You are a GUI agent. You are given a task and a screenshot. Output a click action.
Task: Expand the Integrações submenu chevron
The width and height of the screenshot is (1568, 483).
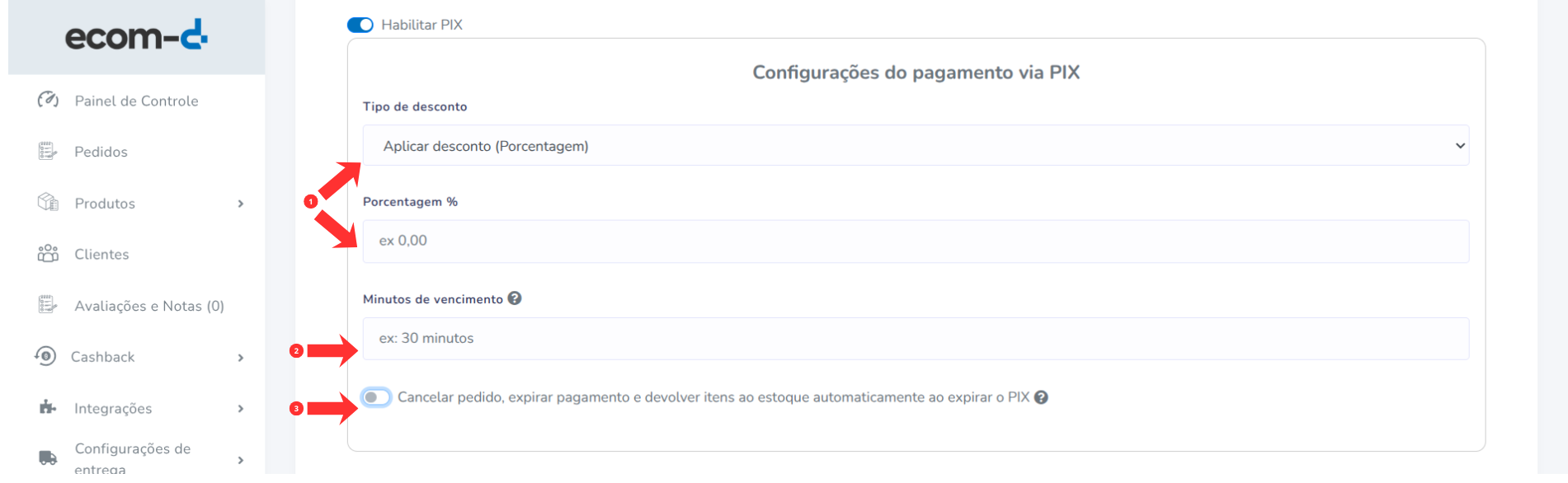tap(241, 409)
